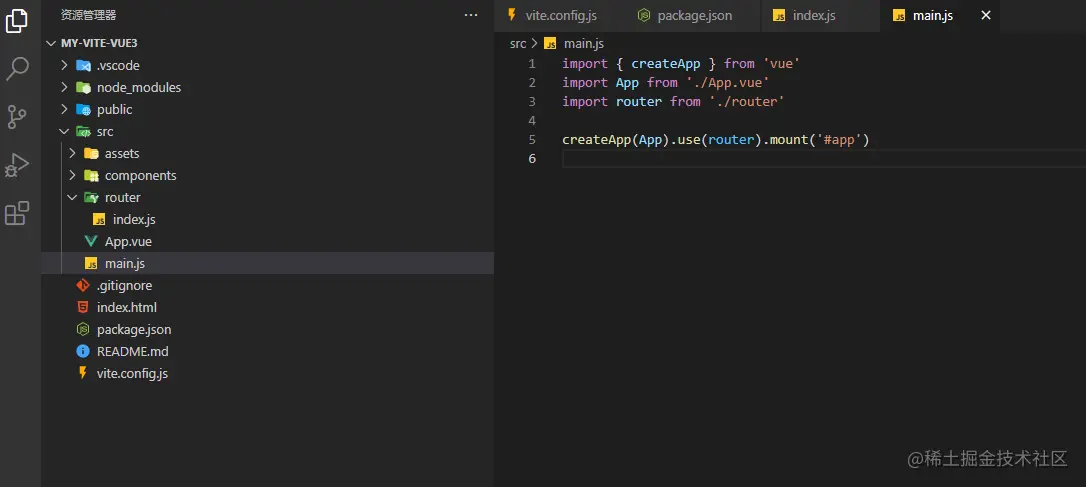The height and width of the screenshot is (487, 1086).
Task: Click the src breadcrumb segment
Action: [x=517, y=44]
